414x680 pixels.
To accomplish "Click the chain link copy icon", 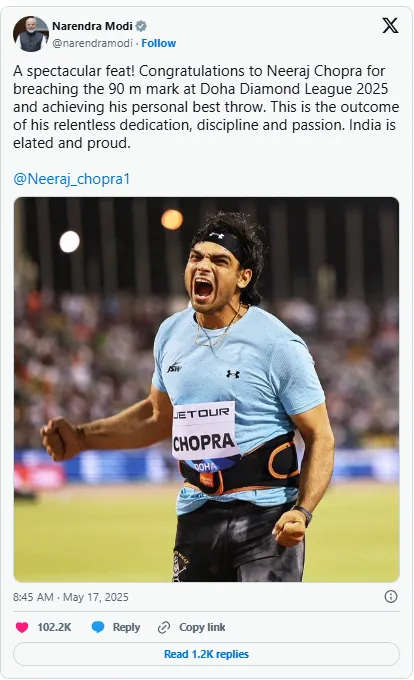I will tap(164, 627).
